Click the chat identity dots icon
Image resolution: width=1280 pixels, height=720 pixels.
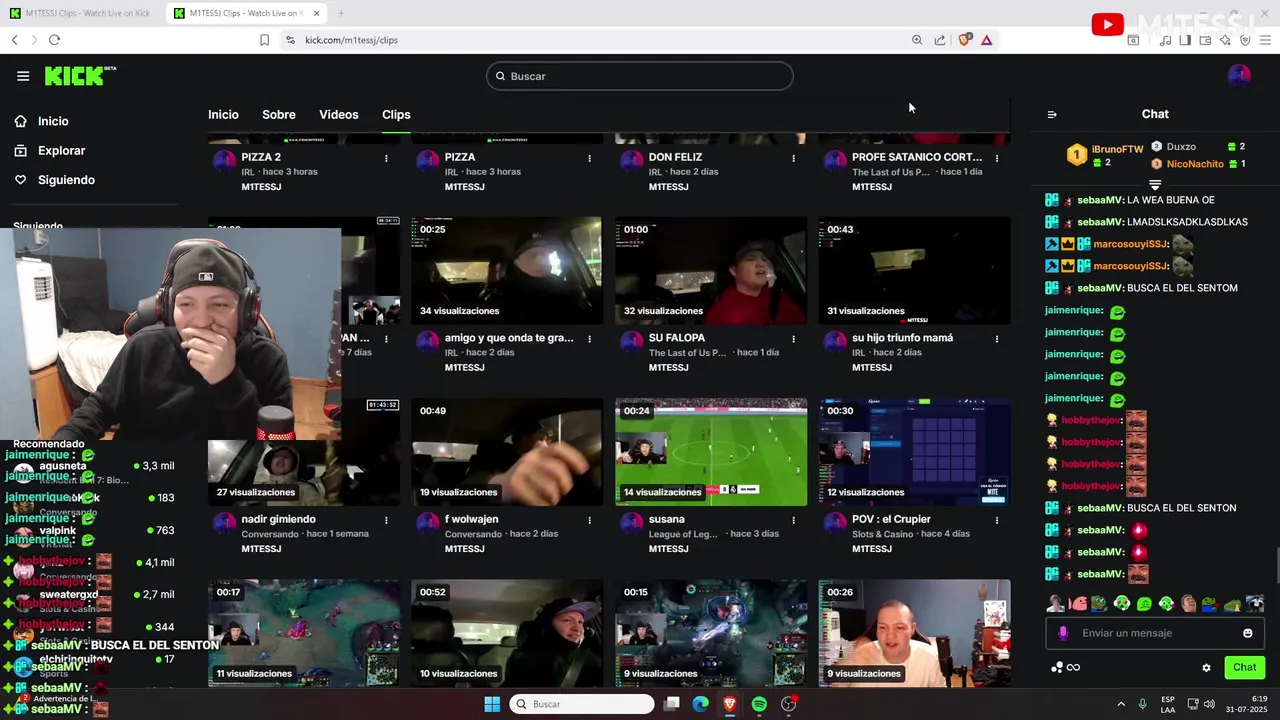(x=1057, y=668)
